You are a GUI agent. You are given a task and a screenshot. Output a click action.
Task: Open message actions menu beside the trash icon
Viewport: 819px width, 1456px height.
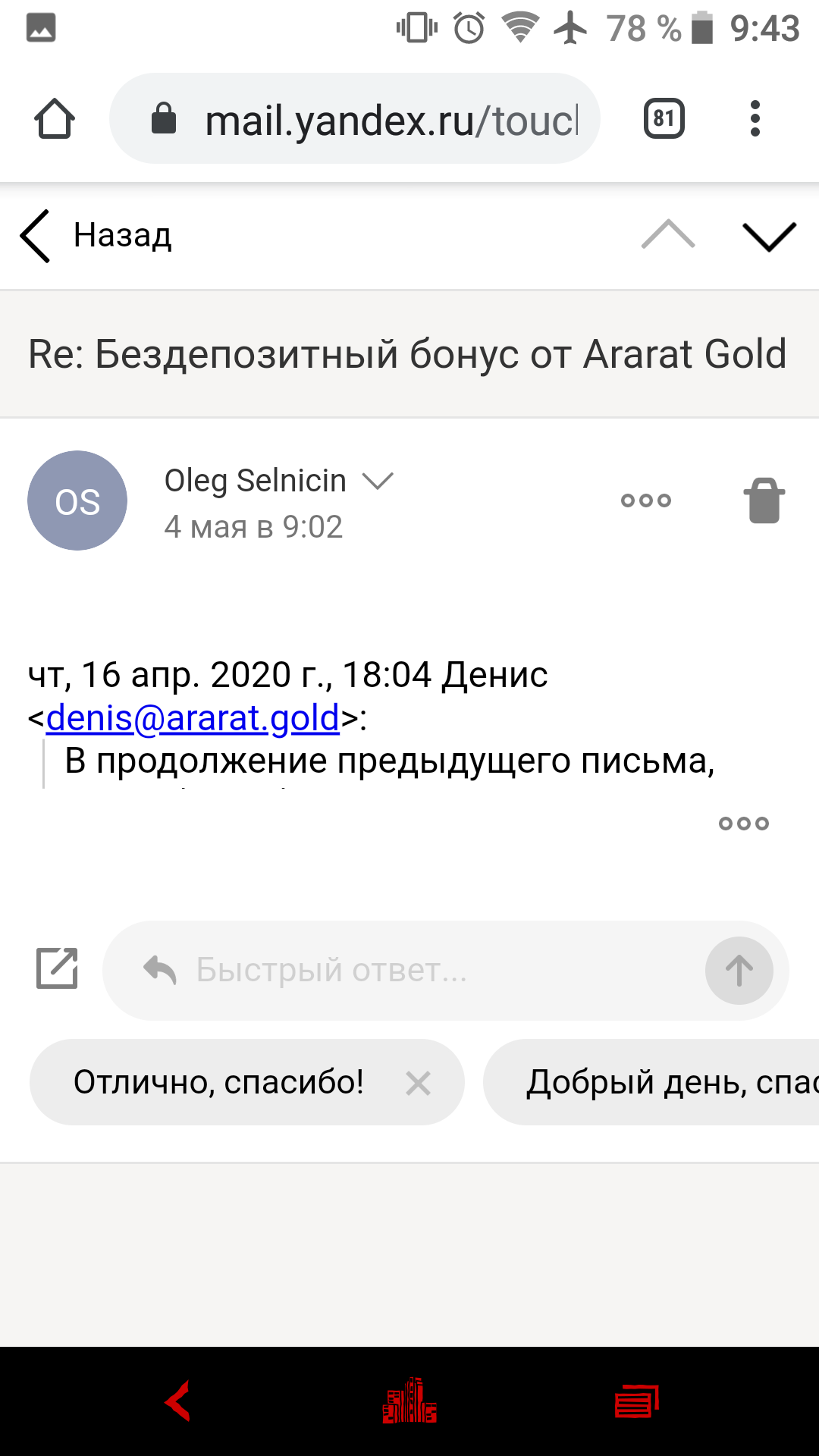(646, 500)
